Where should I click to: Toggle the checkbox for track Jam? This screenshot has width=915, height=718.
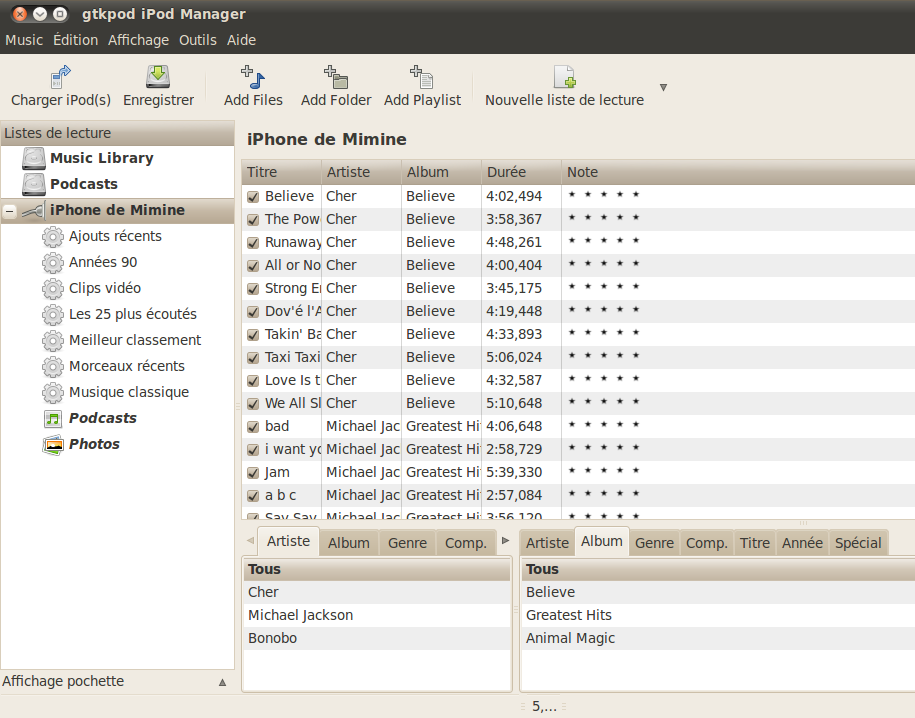253,473
